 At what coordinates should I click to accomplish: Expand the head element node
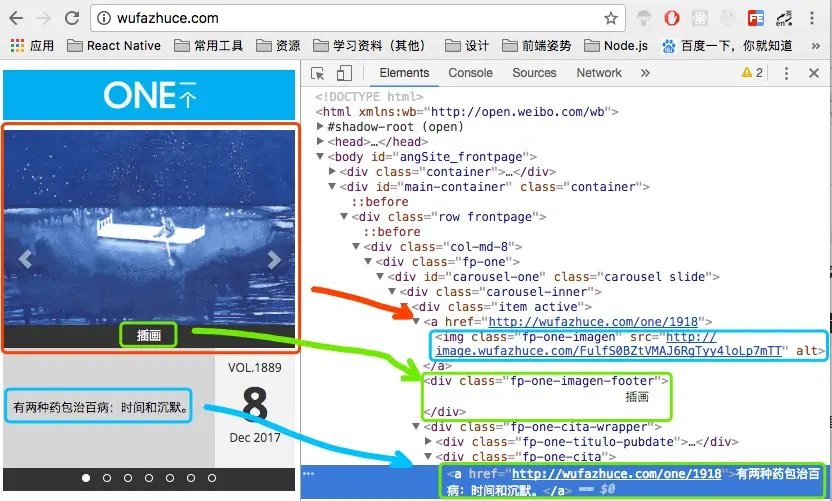(x=320, y=141)
